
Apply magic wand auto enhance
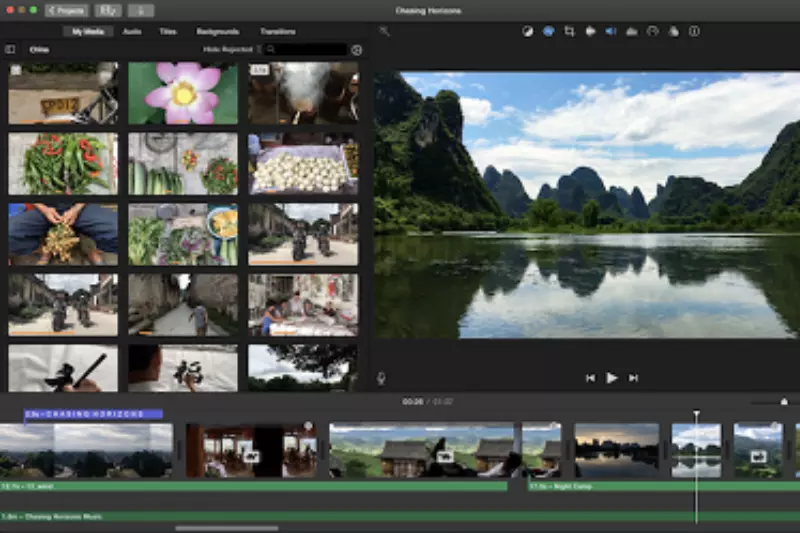pos(384,32)
